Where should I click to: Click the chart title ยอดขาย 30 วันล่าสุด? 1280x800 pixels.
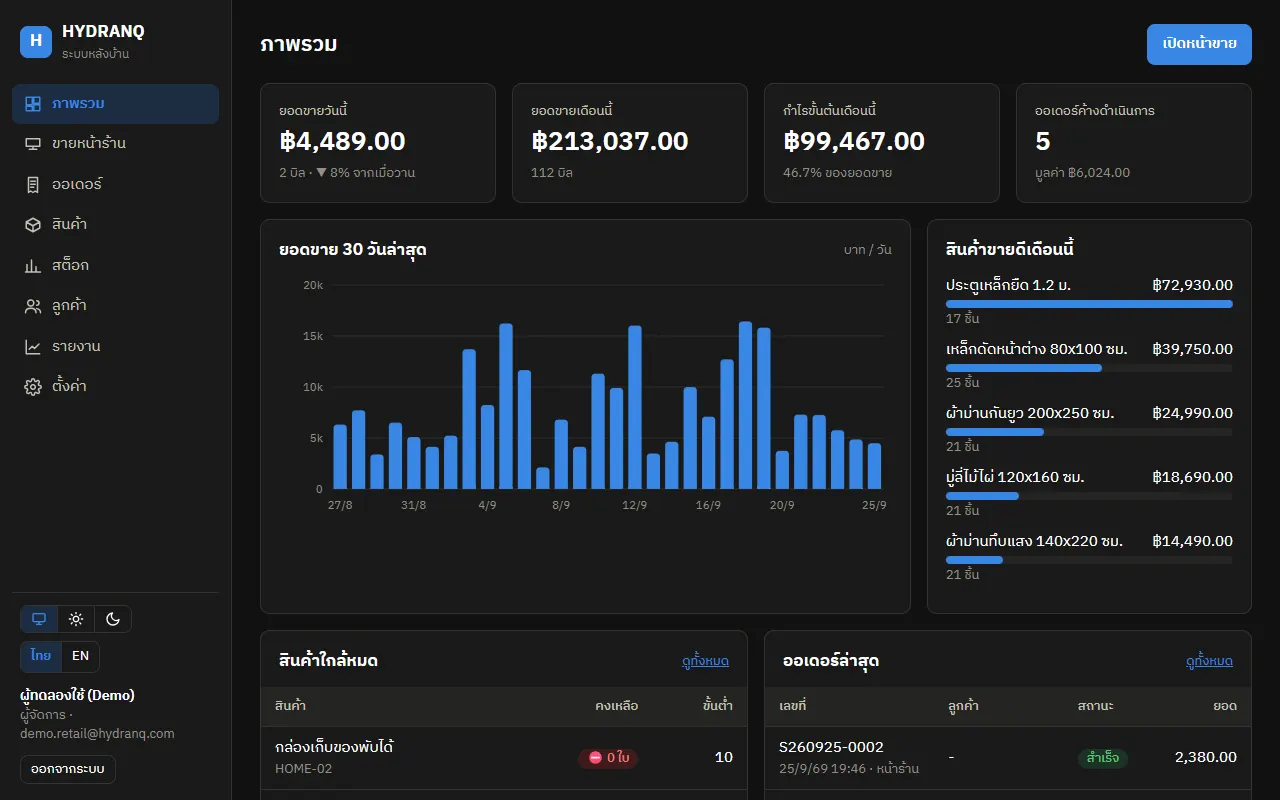pos(353,250)
